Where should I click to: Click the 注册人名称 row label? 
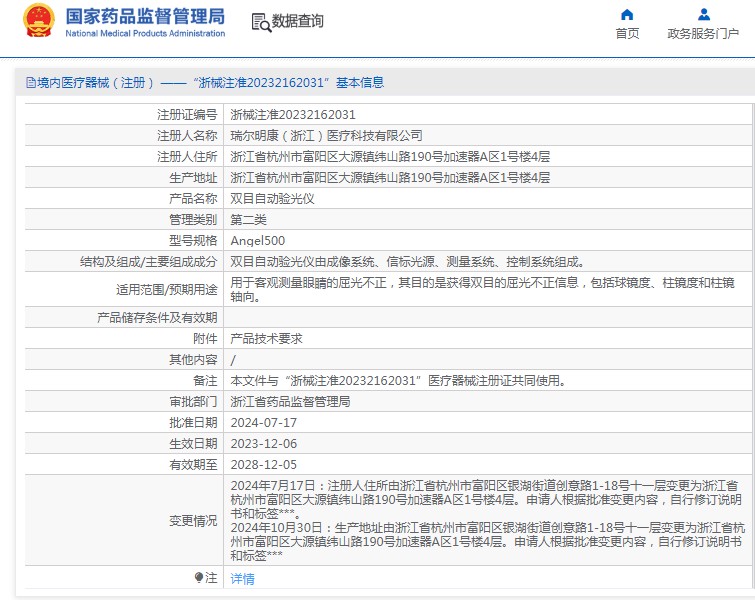point(187,136)
